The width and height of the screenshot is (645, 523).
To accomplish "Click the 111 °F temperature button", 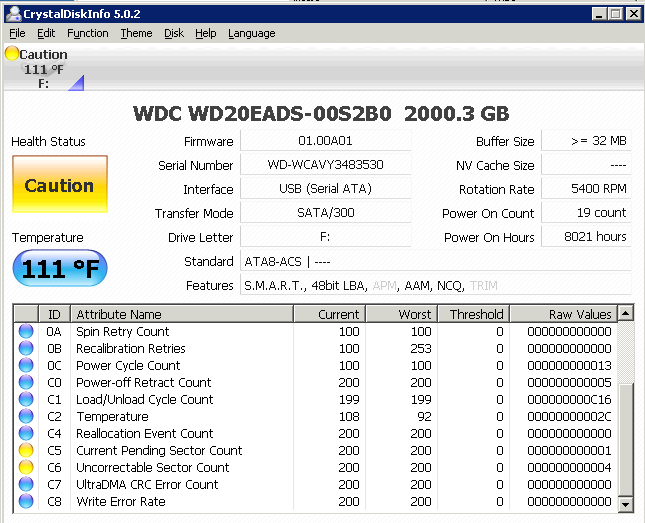I will (x=60, y=268).
